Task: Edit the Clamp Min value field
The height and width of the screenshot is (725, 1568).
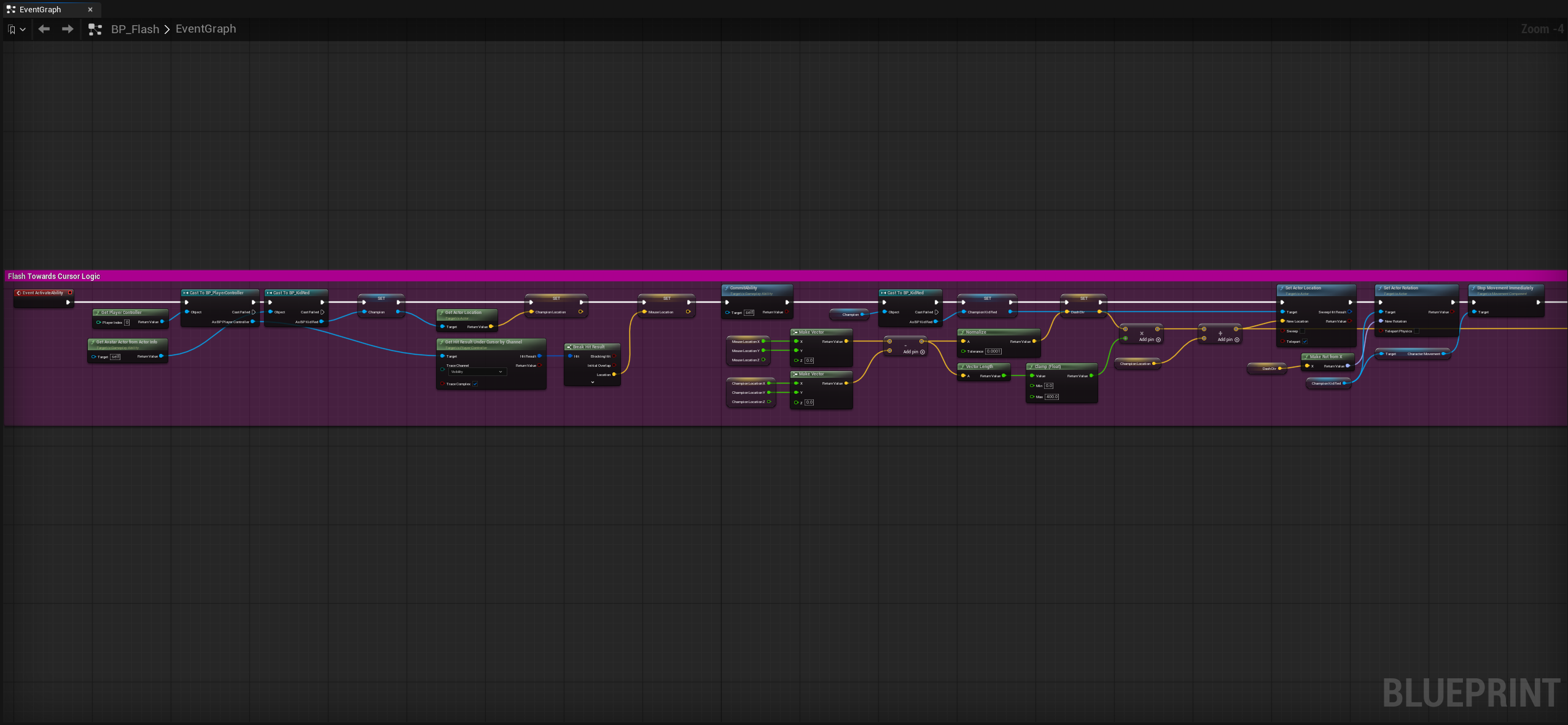Action: pyautogui.click(x=1049, y=386)
